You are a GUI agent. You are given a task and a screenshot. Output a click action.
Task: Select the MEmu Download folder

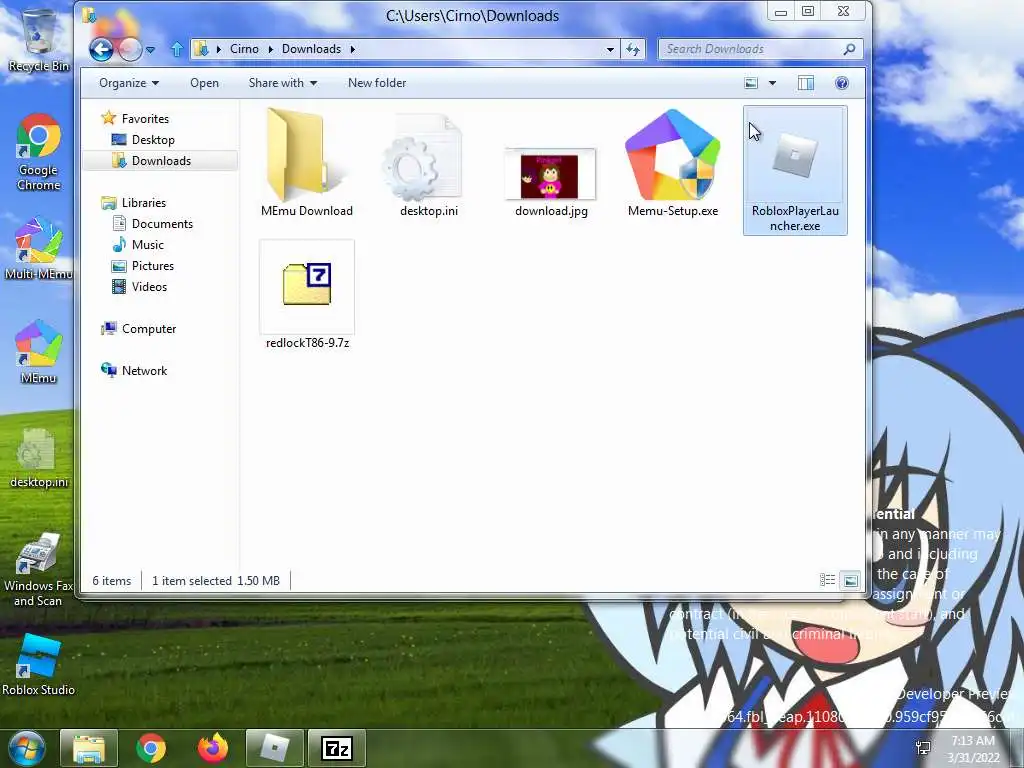click(x=306, y=163)
